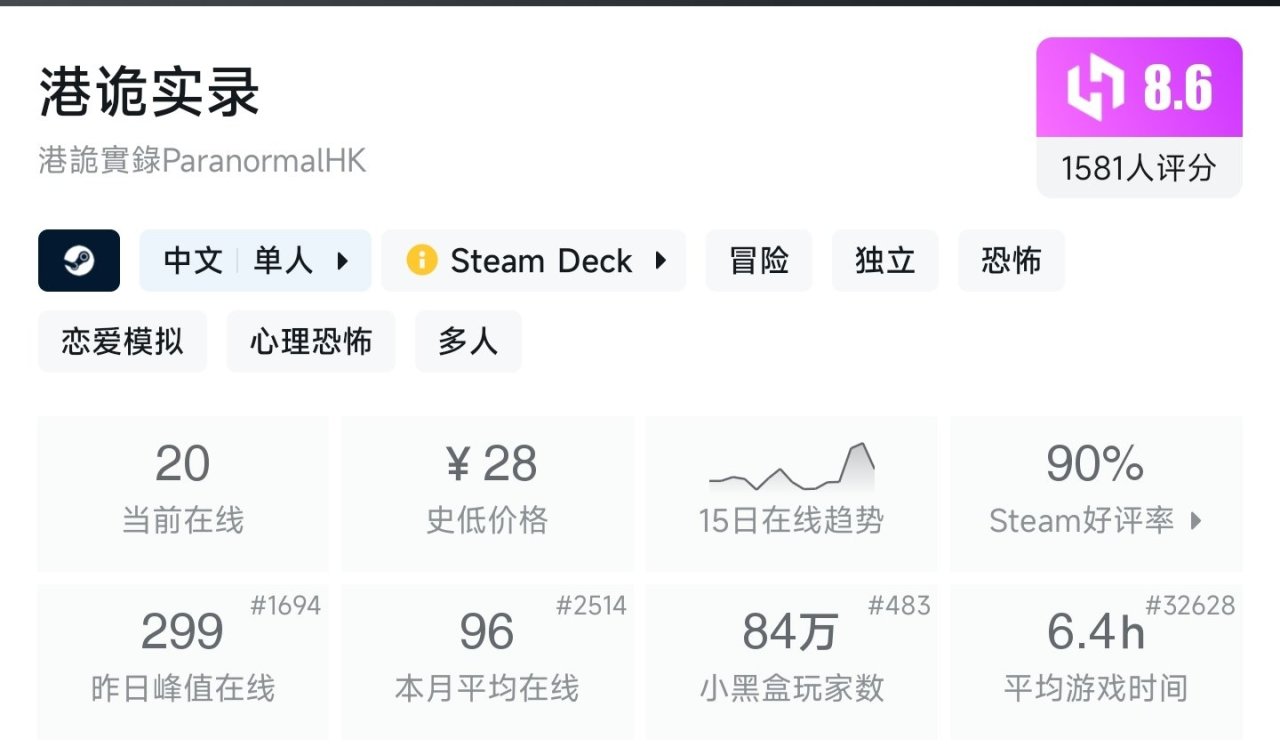Click the Steam Deck yellow info icon
Image resolution: width=1280 pixels, height=755 pixels.
421,261
